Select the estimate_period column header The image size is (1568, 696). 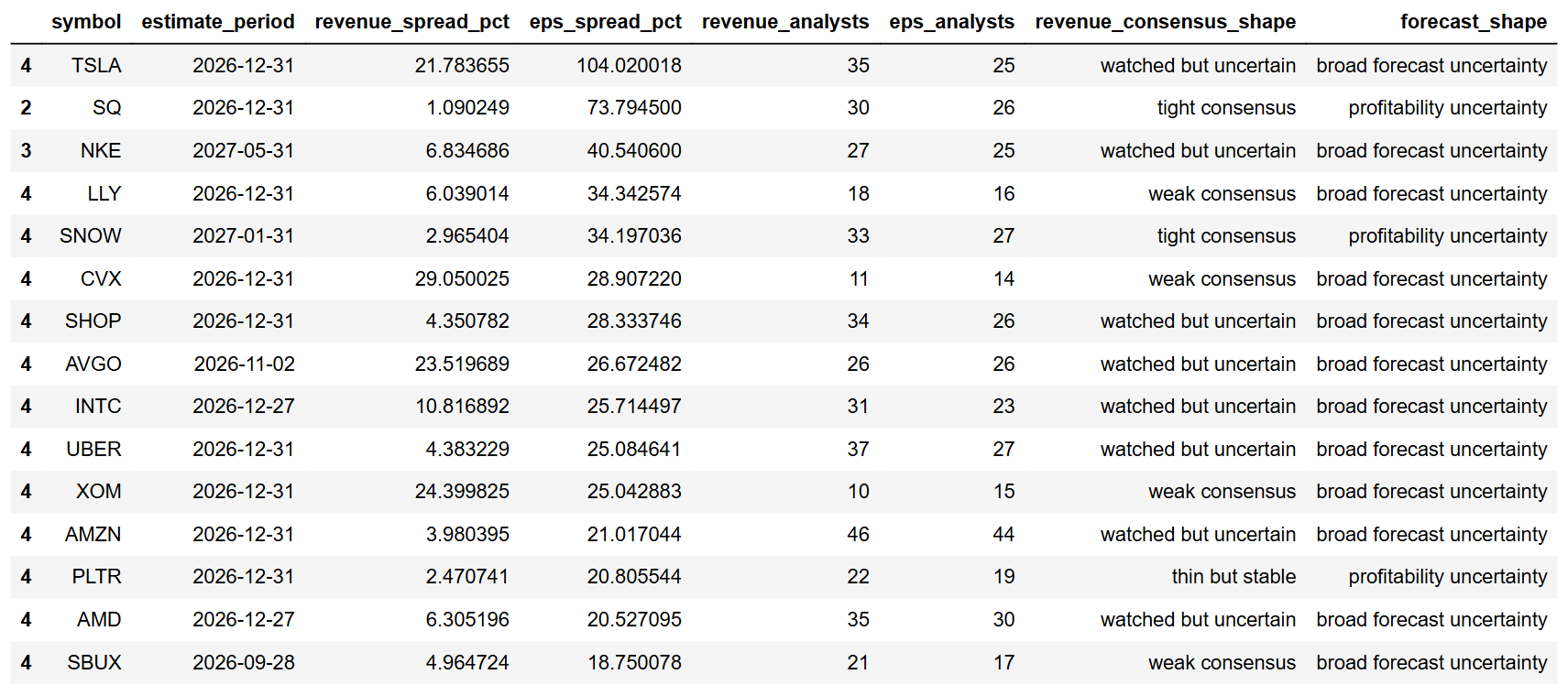tap(218, 22)
